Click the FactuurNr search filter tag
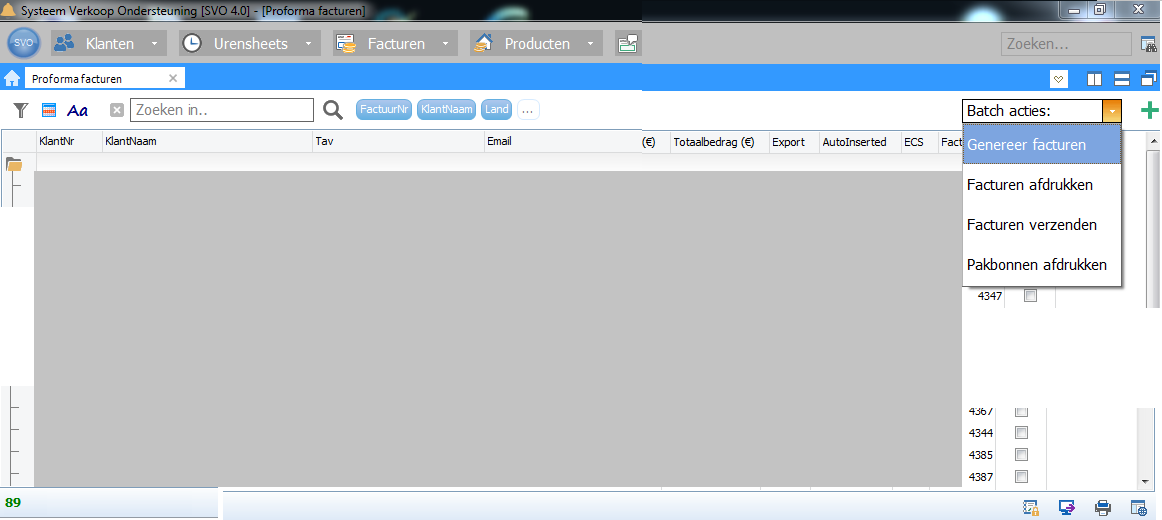Screen dimensions: 1162x520 (x=384, y=110)
